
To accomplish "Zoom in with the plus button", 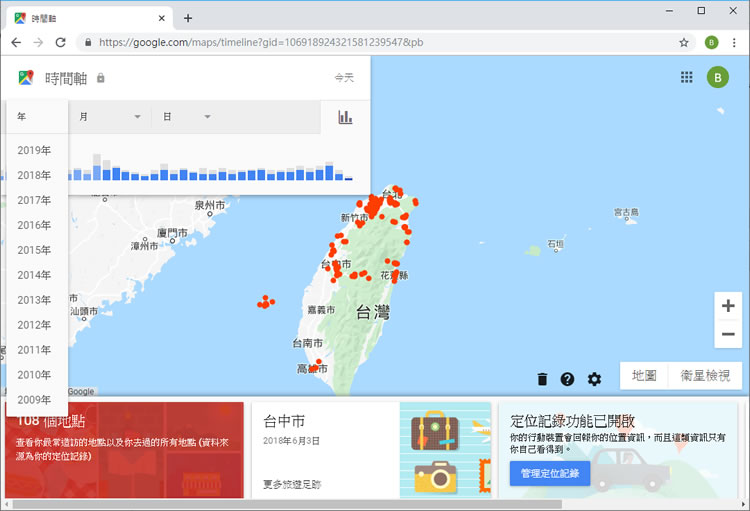I will (x=728, y=306).
